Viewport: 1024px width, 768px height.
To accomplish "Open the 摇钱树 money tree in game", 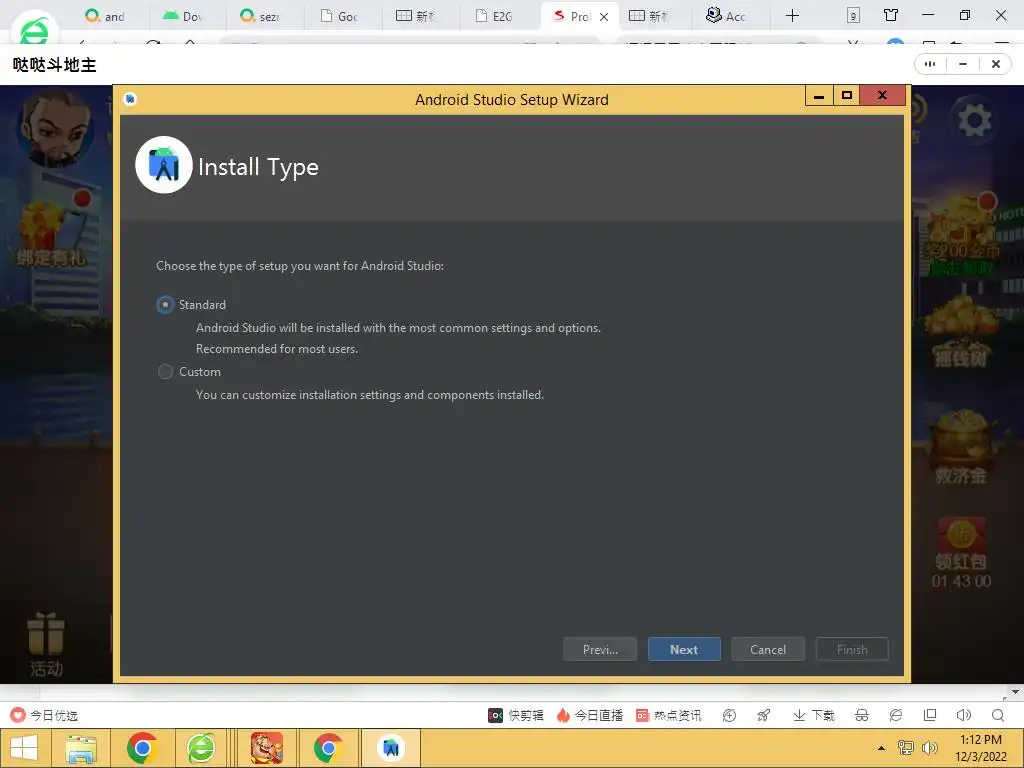I will pyautogui.click(x=961, y=332).
